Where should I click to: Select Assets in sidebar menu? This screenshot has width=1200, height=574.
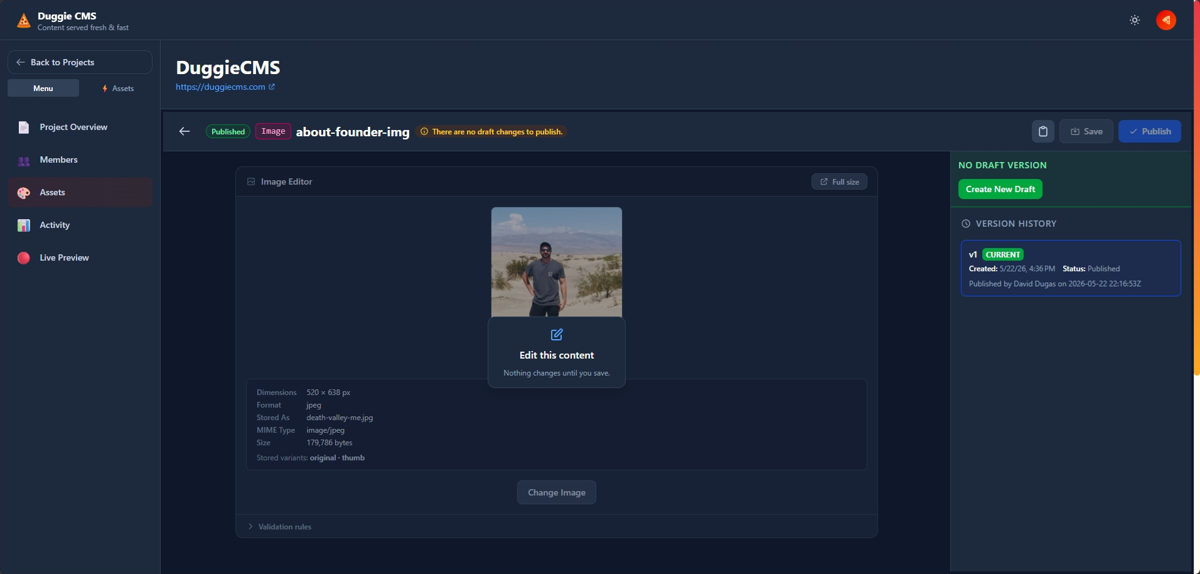click(80, 192)
